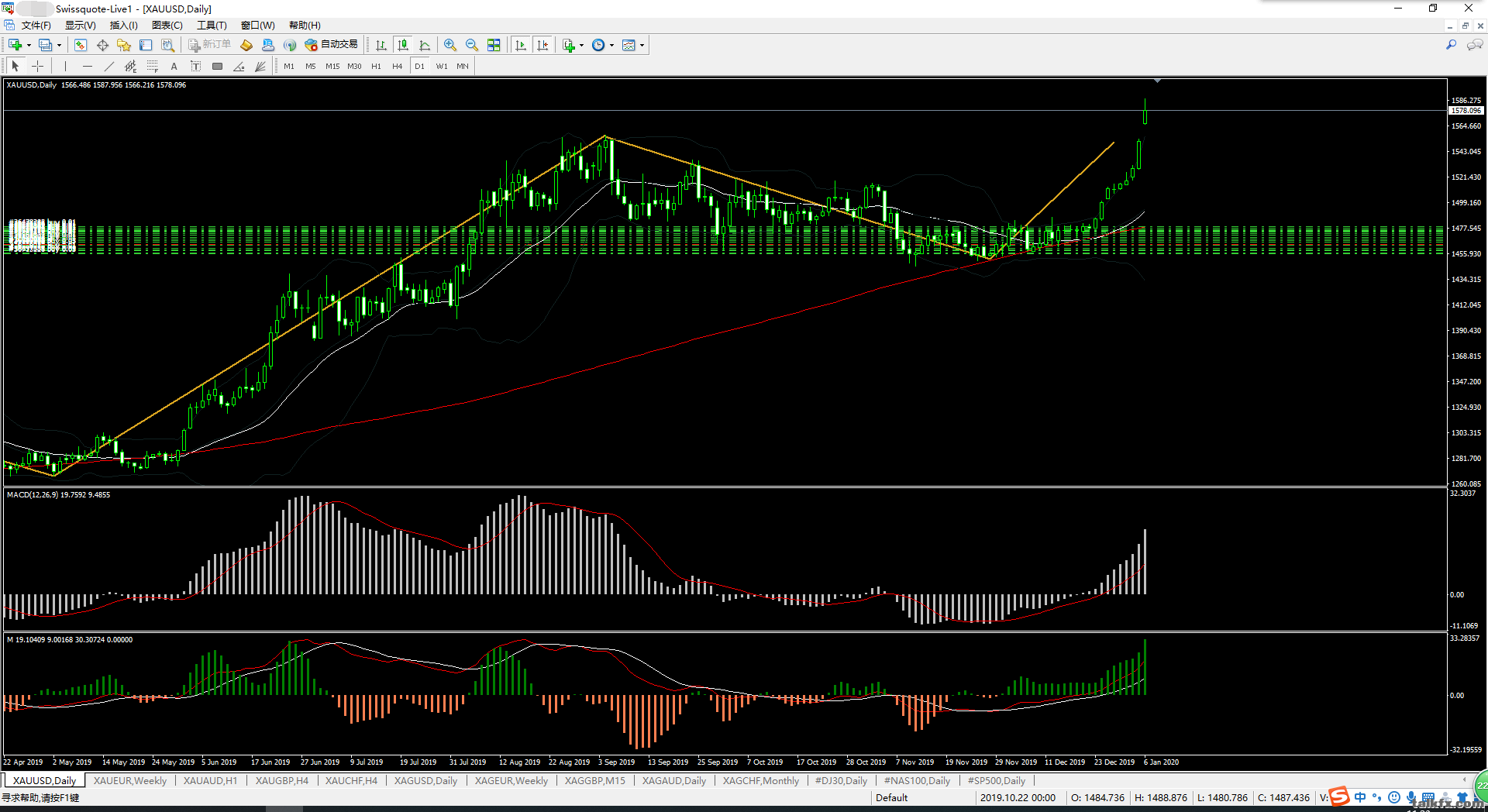Toggle 自动交易 auto trading
Image resolution: width=1488 pixels, height=812 pixels.
(332, 45)
